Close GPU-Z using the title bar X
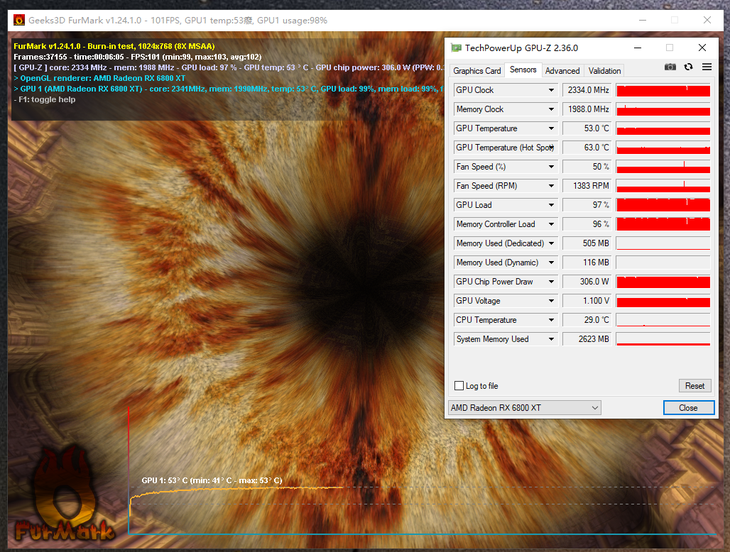730x552 pixels. click(702, 47)
